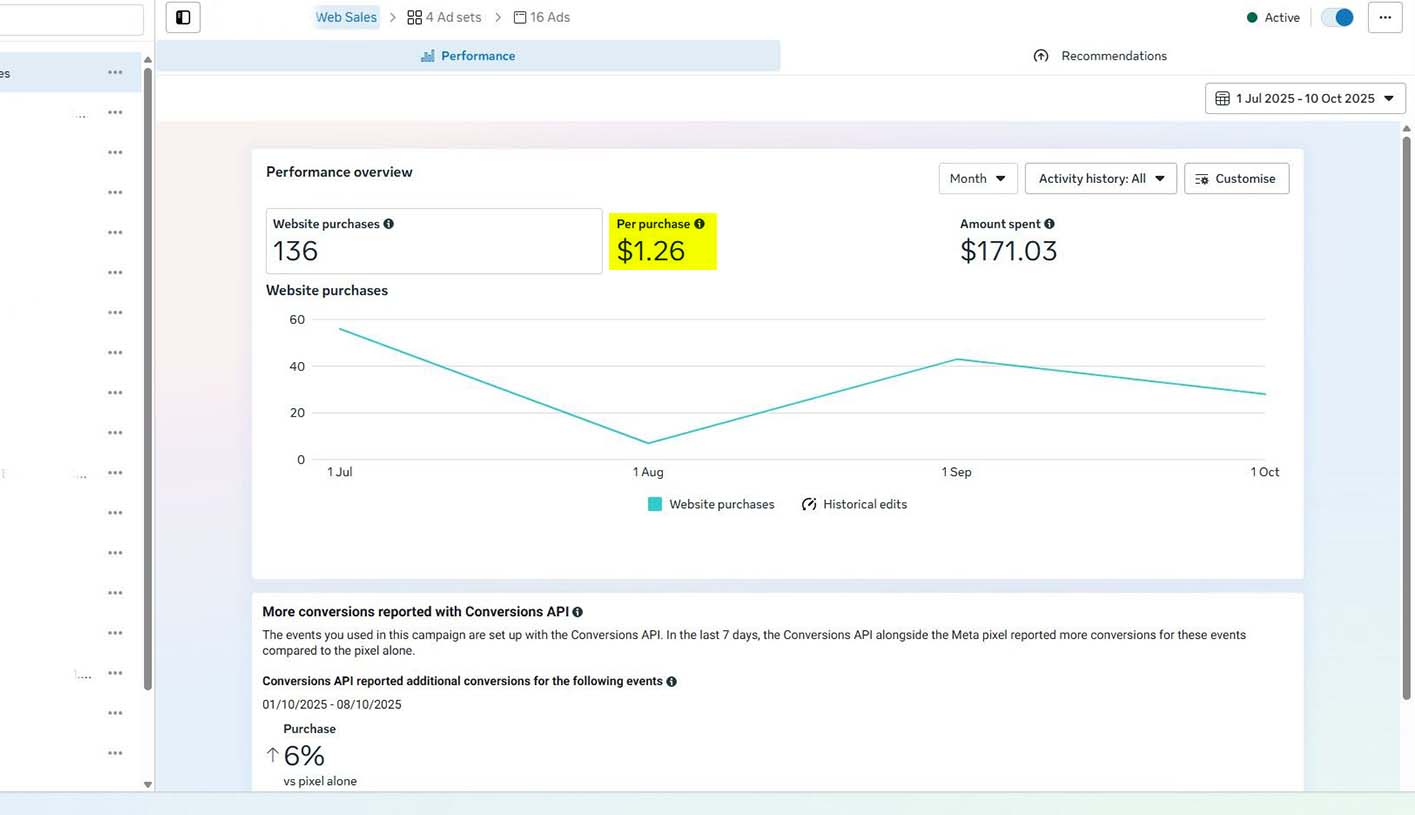Screen dimensions: 1415x815
Task: Toggle Website purchases legend series
Action: tap(655, 505)
